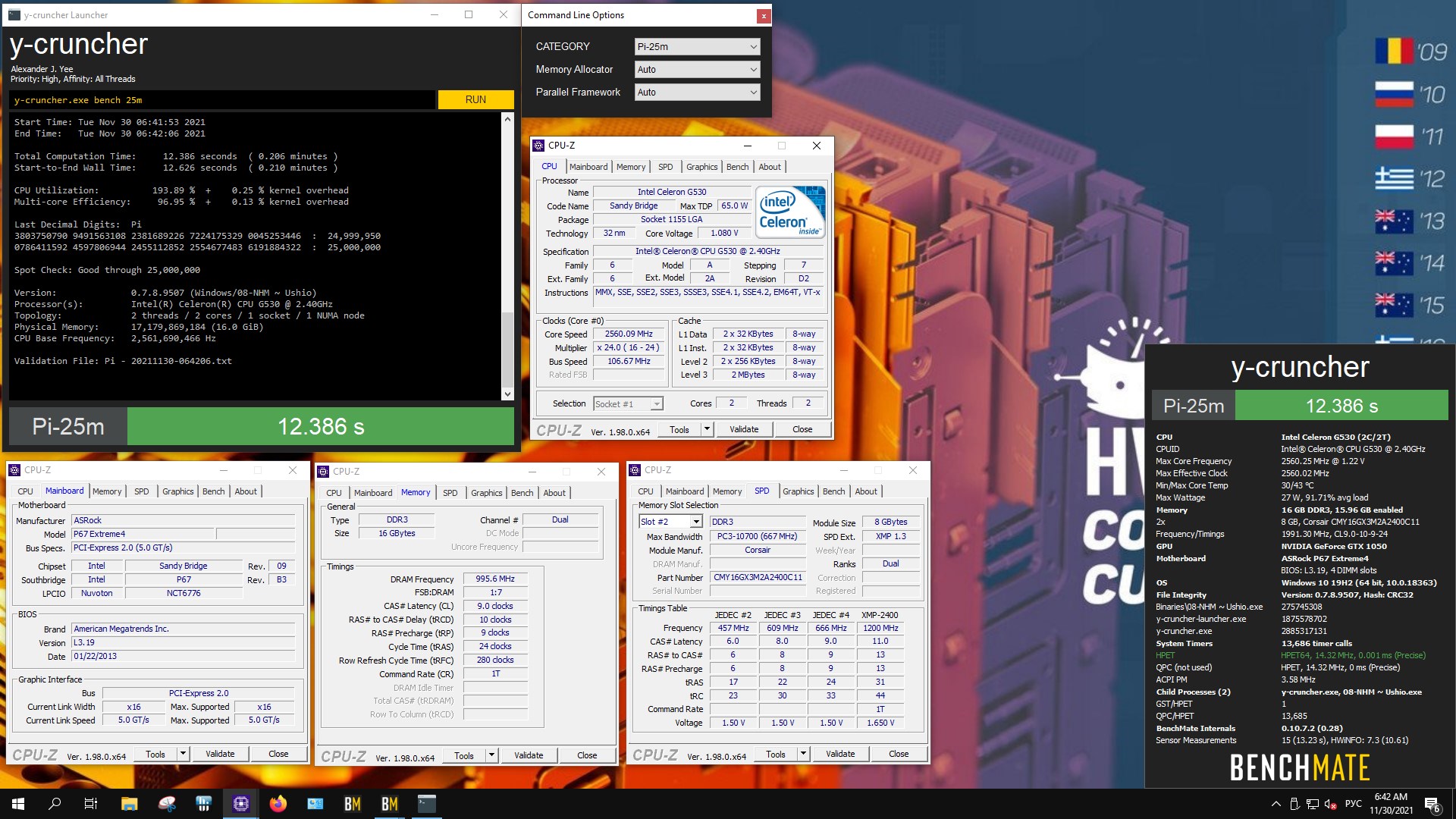Click the top CPU-Z window title icon
The width and height of the screenshot is (1456, 819).
(x=538, y=146)
